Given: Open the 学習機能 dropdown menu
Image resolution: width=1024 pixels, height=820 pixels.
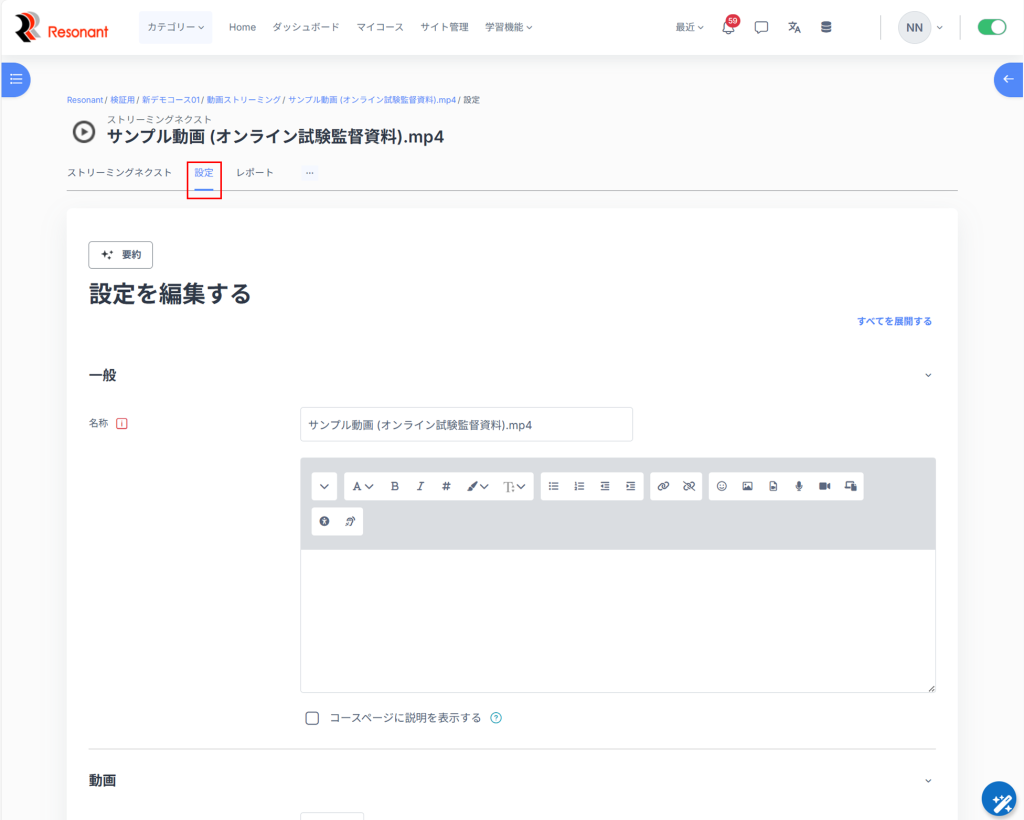Looking at the screenshot, I should pos(508,27).
